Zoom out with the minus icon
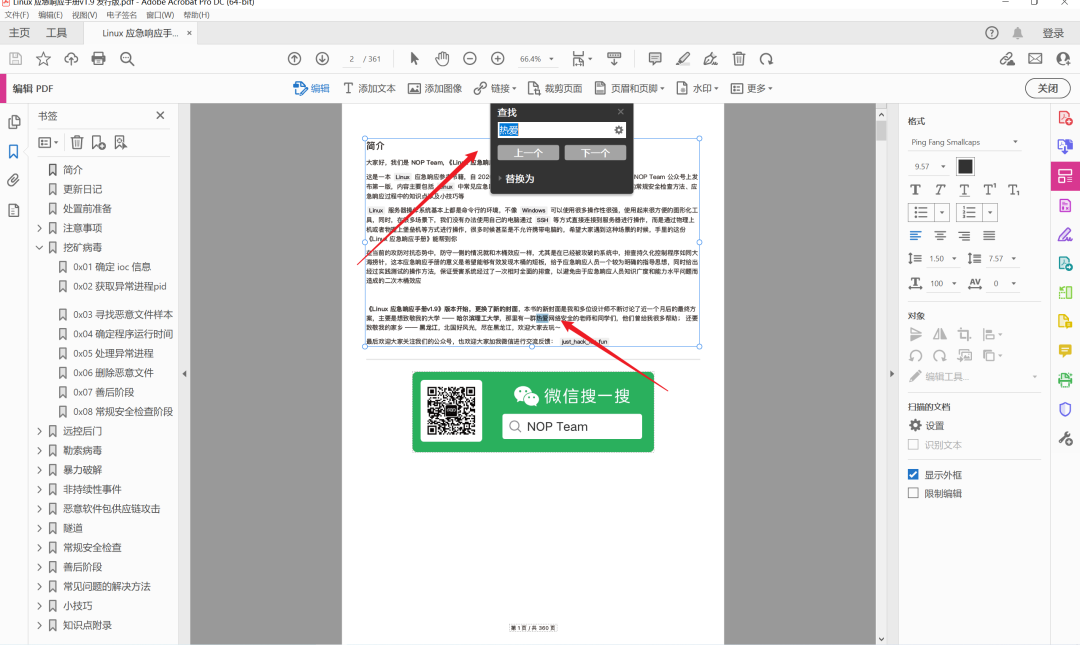The image size is (1080, 645). click(x=470, y=59)
